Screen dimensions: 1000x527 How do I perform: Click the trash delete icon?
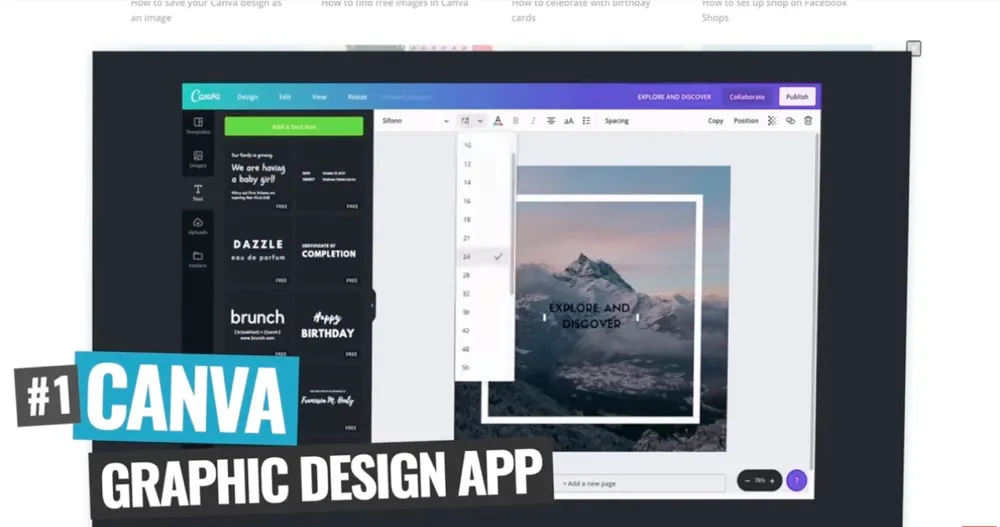(x=808, y=121)
